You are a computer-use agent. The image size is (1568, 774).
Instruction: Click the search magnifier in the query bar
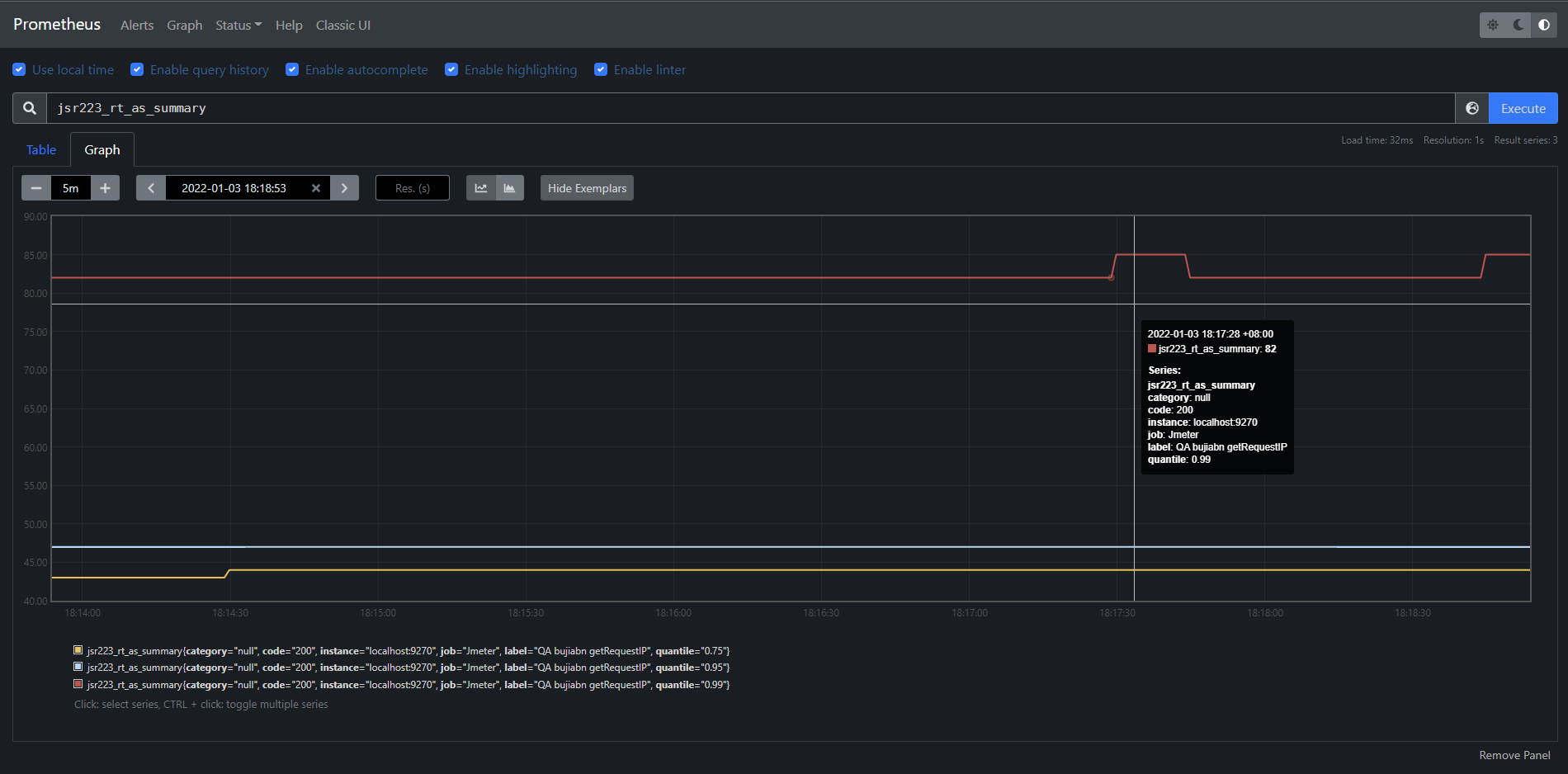29,107
